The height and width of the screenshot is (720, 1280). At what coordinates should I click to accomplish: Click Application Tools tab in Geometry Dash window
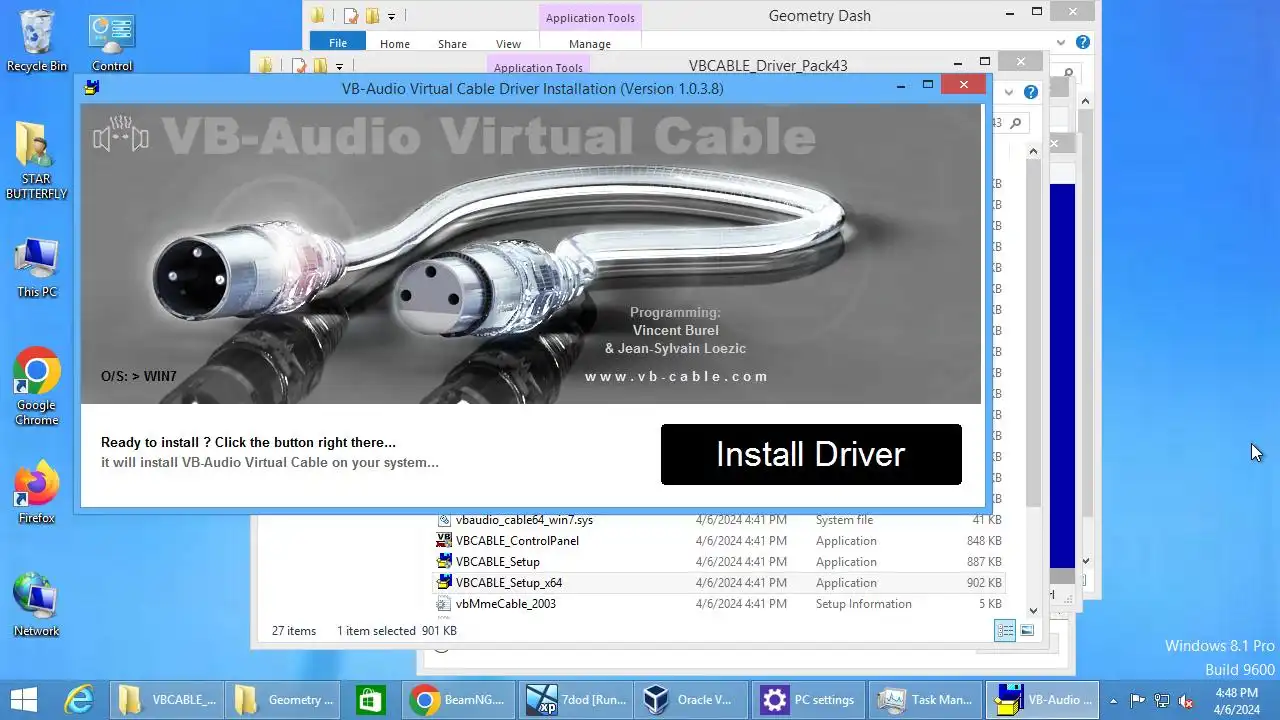tap(590, 18)
